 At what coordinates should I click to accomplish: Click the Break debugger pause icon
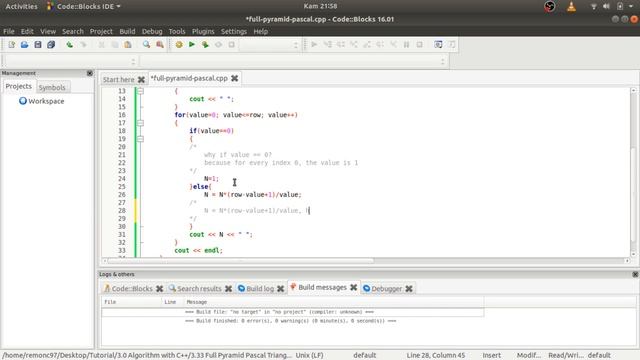pyautogui.click(x=406, y=44)
